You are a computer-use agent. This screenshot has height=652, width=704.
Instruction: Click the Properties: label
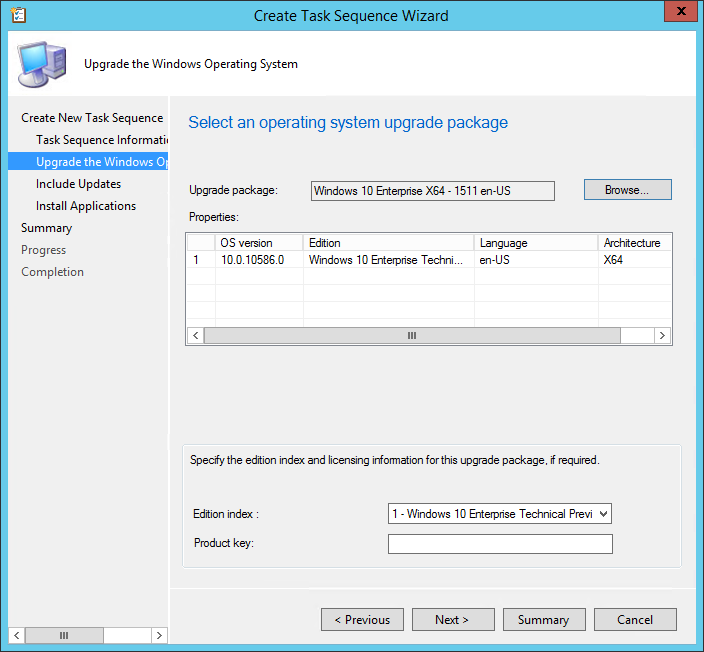point(214,217)
